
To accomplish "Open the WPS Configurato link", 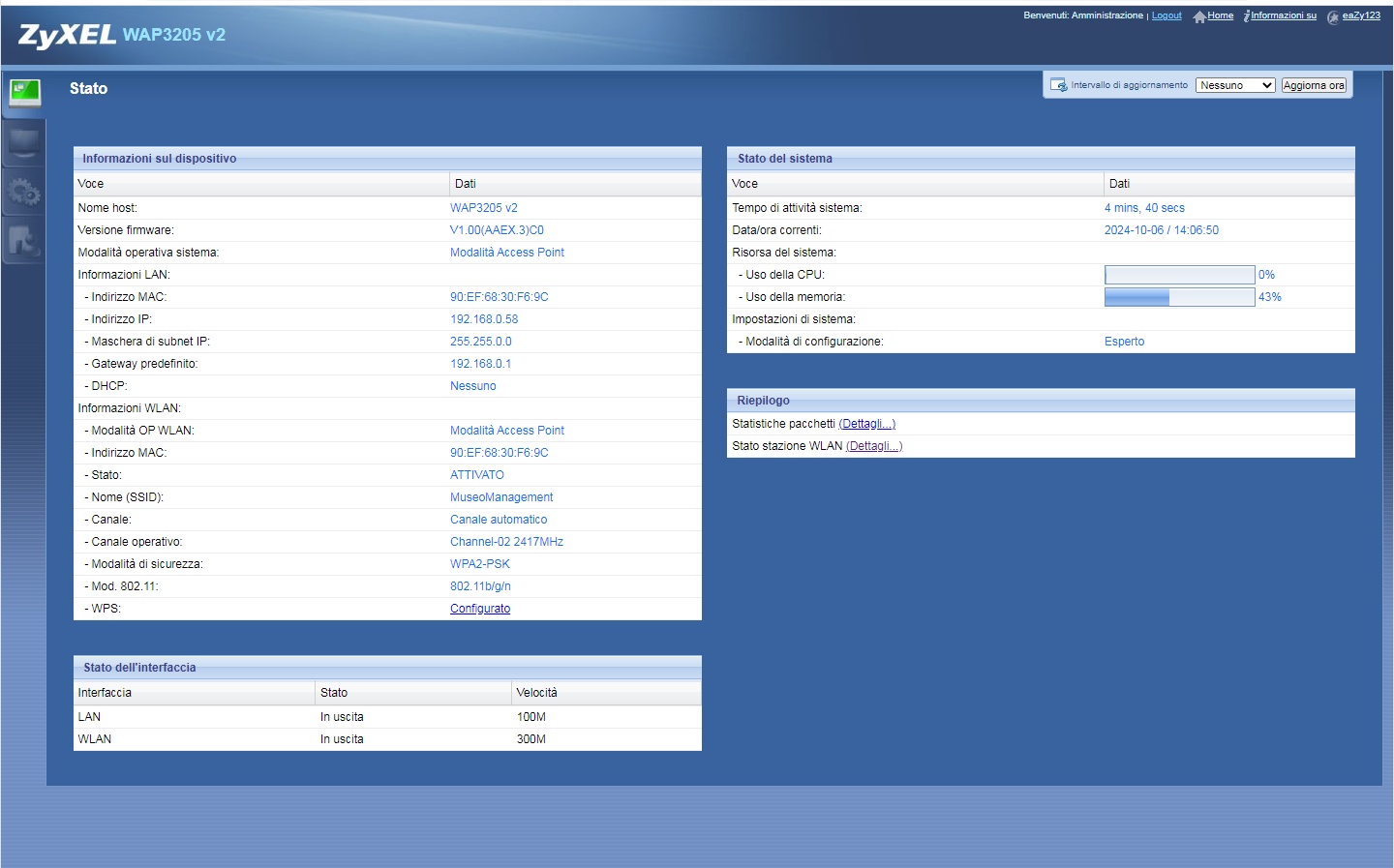I will 480,609.
